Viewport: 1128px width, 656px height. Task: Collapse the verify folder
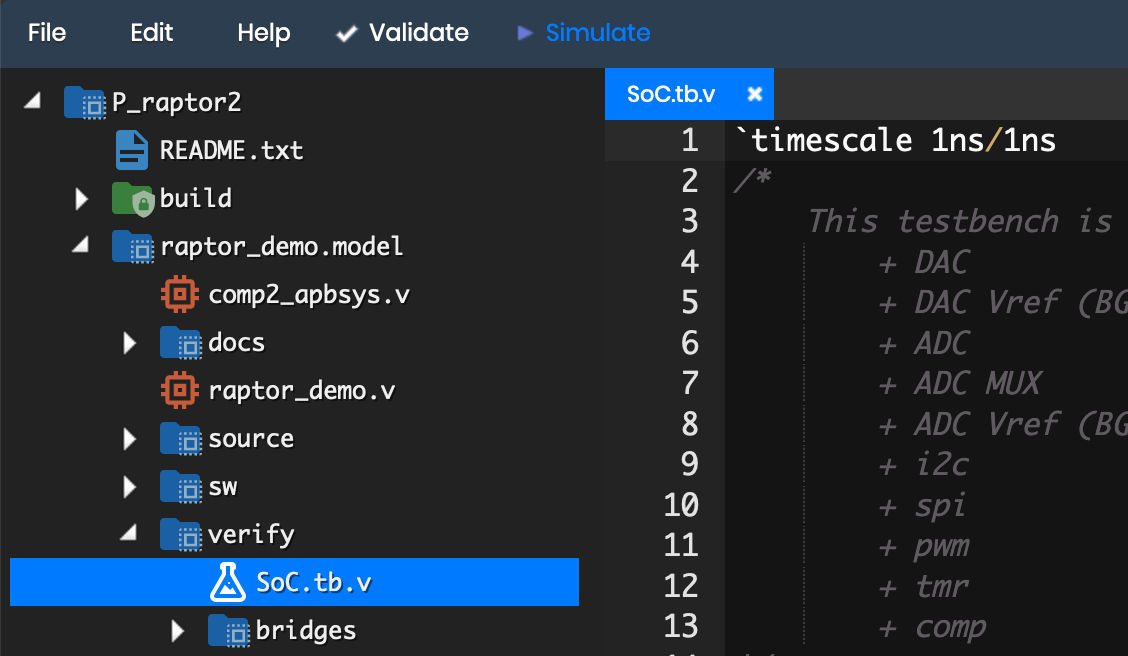coord(129,533)
